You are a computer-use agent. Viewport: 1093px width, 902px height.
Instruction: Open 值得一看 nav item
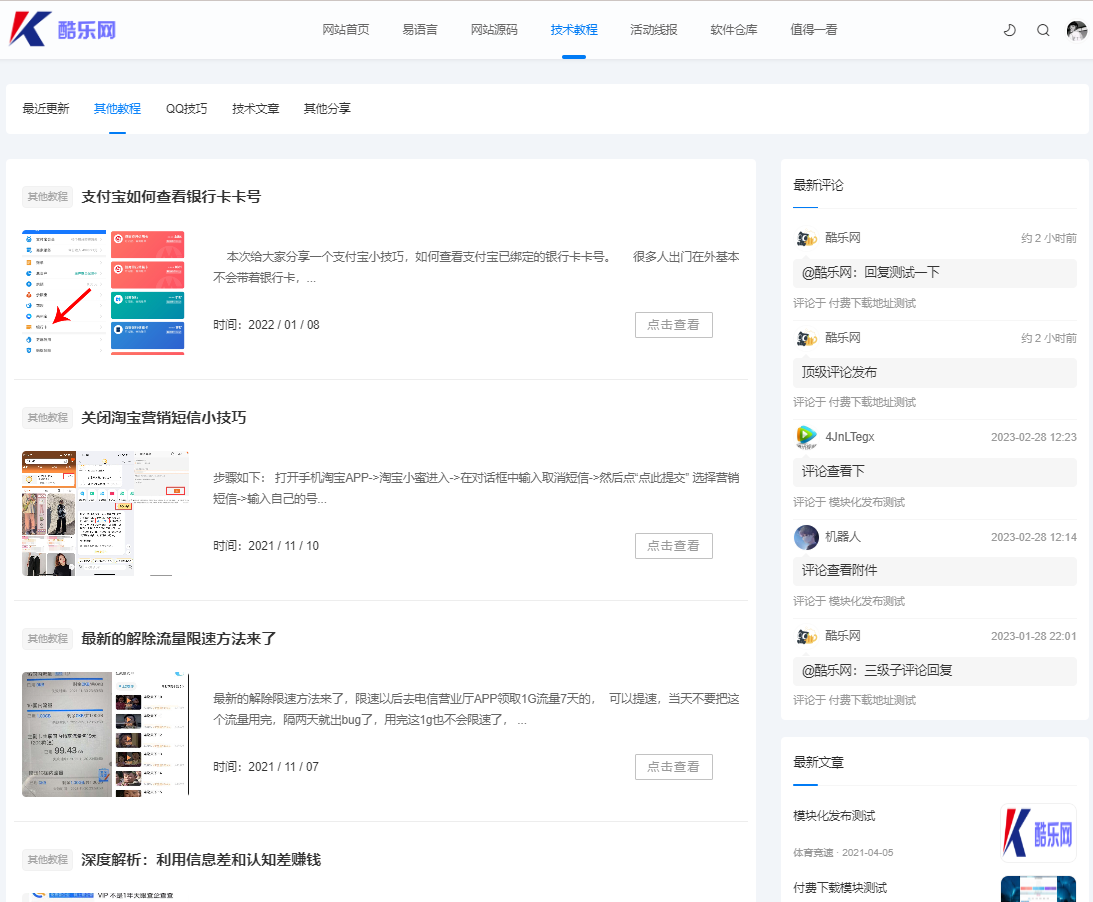[813, 29]
